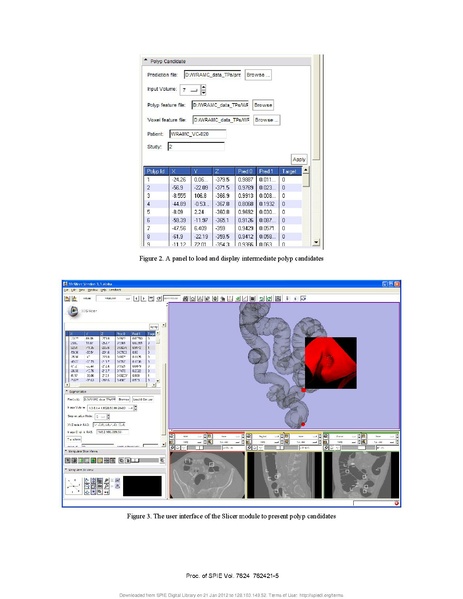
Task: Open the Window menu in Slicer window
Action: tap(93, 290)
